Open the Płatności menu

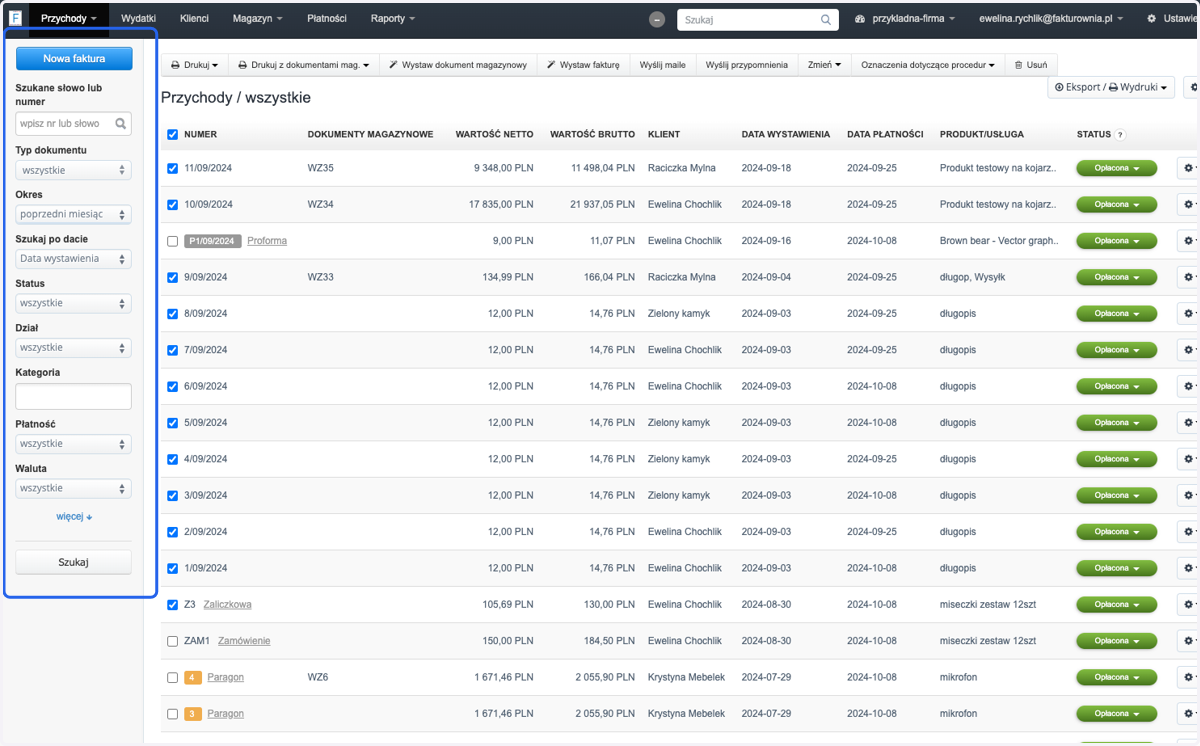[326, 19]
